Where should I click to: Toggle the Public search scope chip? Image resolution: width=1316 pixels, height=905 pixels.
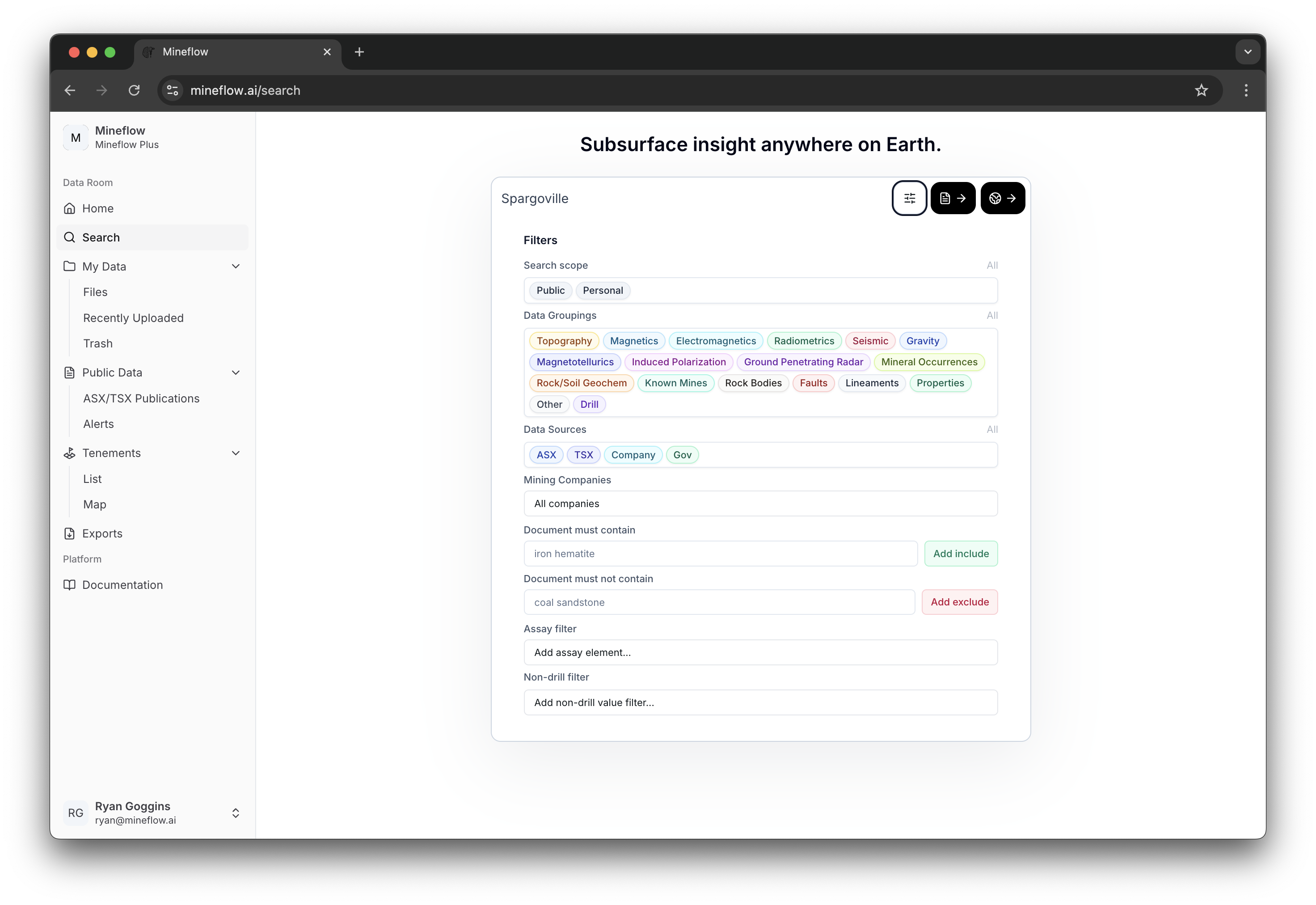tap(550, 290)
